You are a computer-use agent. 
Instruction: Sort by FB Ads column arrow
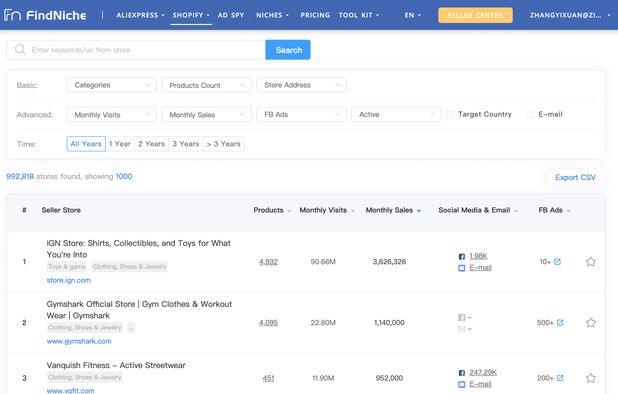568,211
